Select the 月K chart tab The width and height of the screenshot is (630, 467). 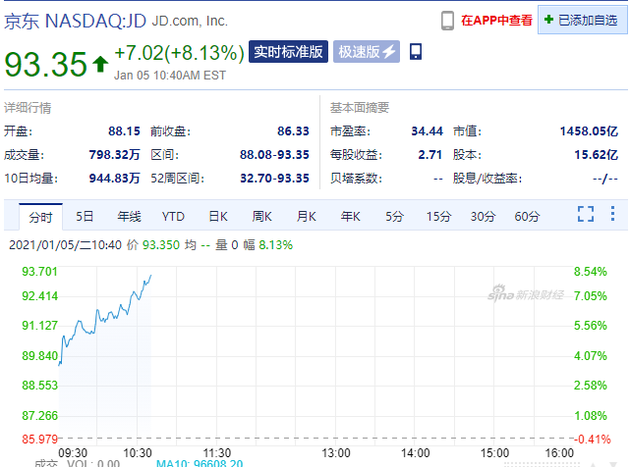tap(306, 217)
